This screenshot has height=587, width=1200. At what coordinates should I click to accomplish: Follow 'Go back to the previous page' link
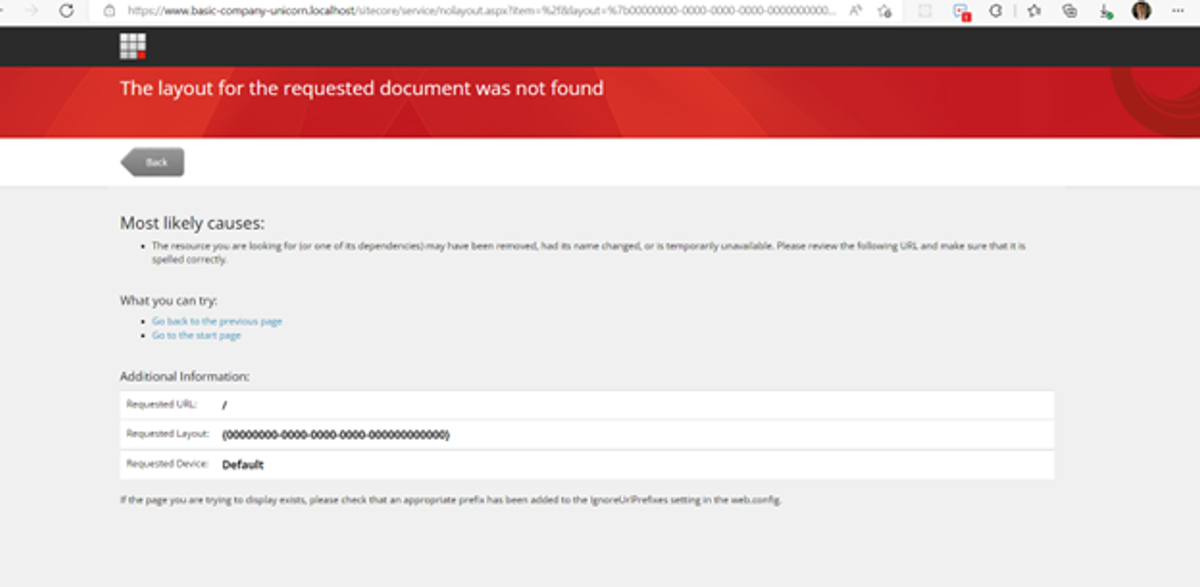(217, 321)
